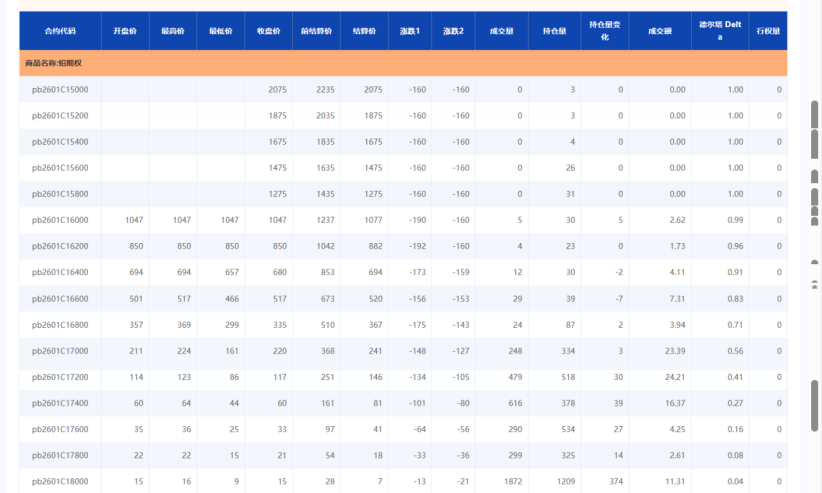Click open interest 31 in pb2601C15800 row

[570, 194]
